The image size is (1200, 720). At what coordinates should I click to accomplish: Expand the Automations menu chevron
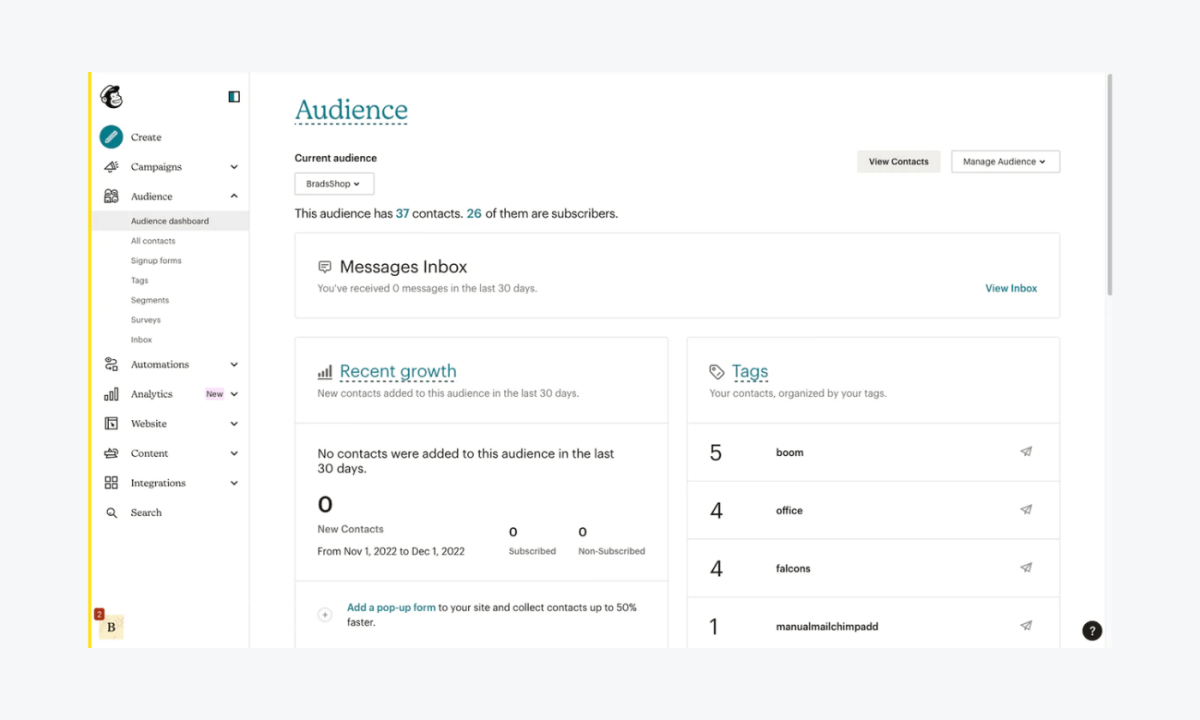point(234,365)
